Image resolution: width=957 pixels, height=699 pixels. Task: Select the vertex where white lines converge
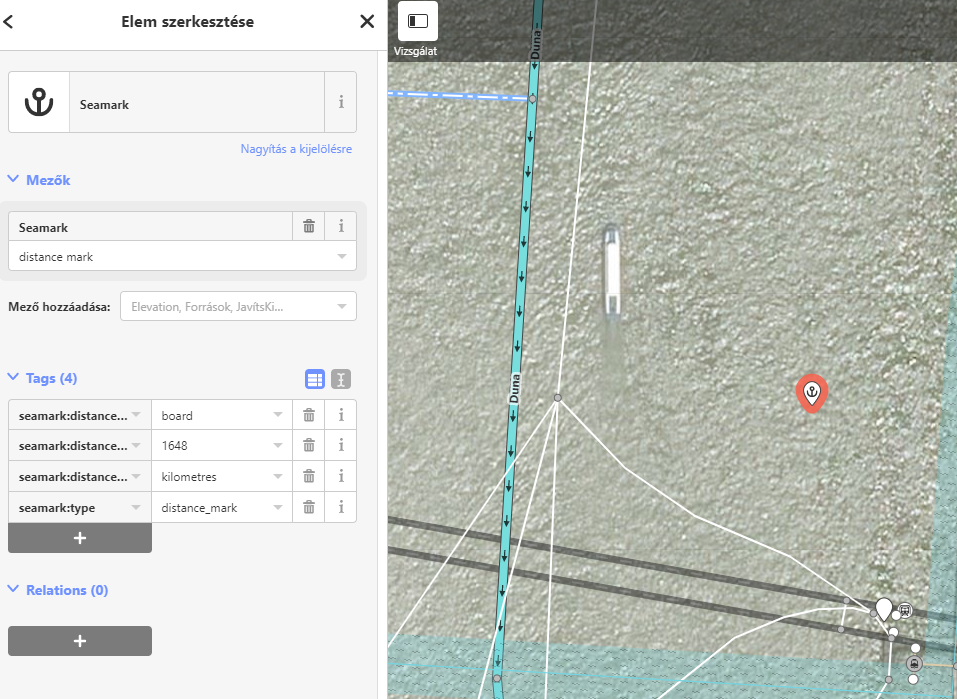(557, 398)
